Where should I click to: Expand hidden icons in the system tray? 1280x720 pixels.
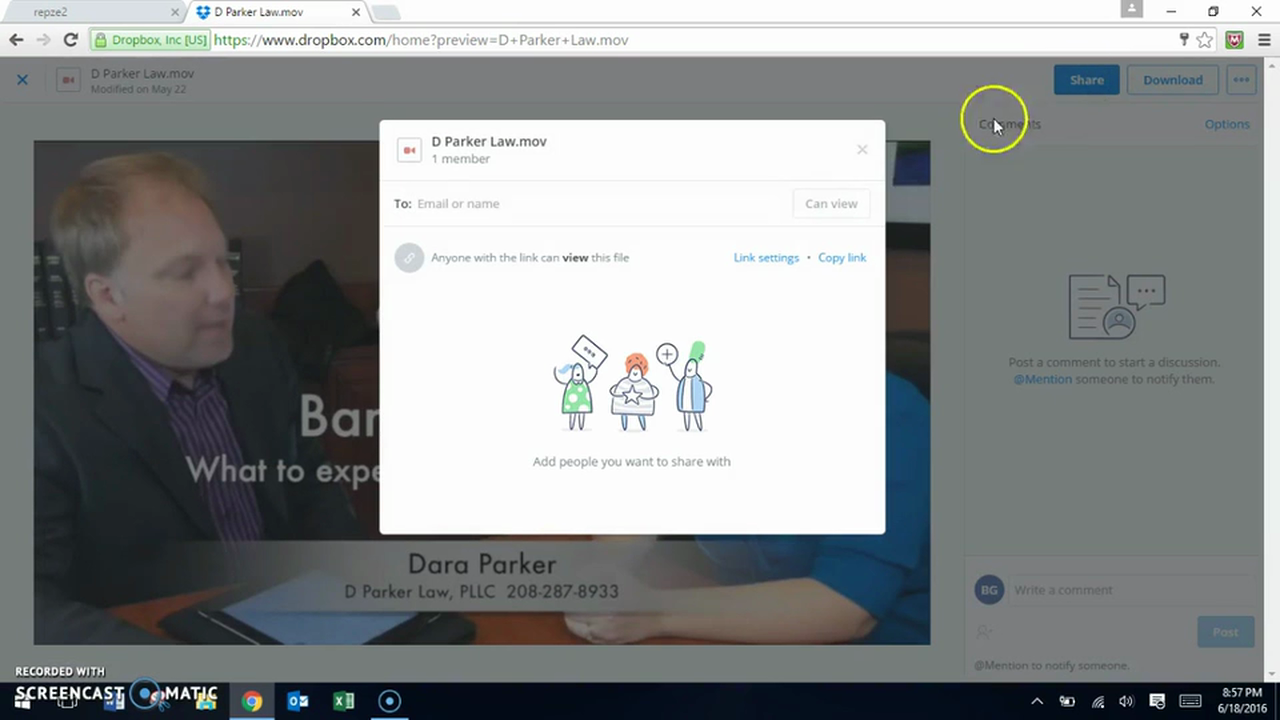pyautogui.click(x=1037, y=701)
